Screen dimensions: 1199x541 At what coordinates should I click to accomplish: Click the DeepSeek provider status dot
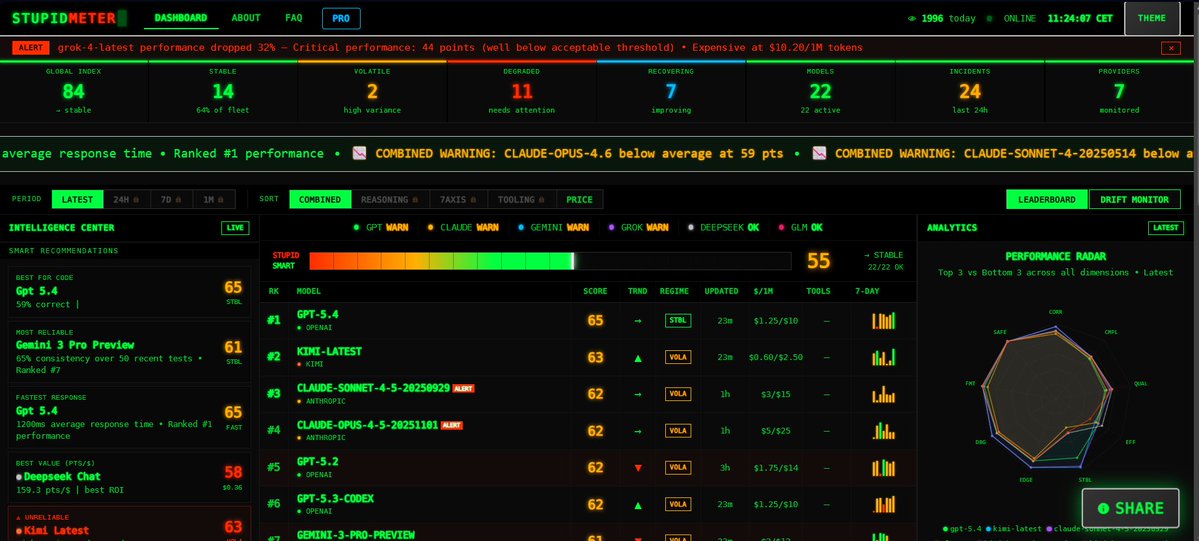point(690,227)
